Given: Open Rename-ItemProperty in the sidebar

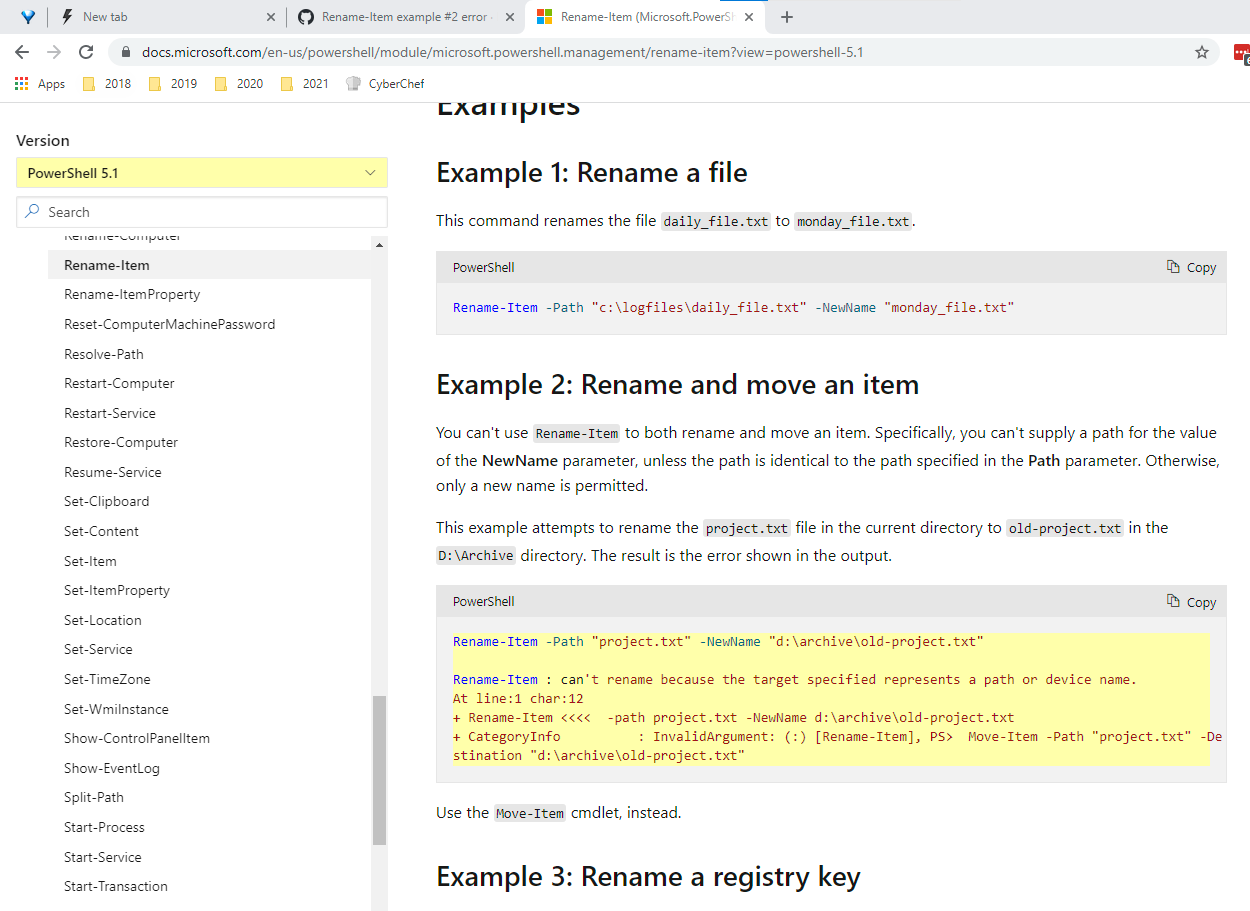Looking at the screenshot, I should point(132,294).
